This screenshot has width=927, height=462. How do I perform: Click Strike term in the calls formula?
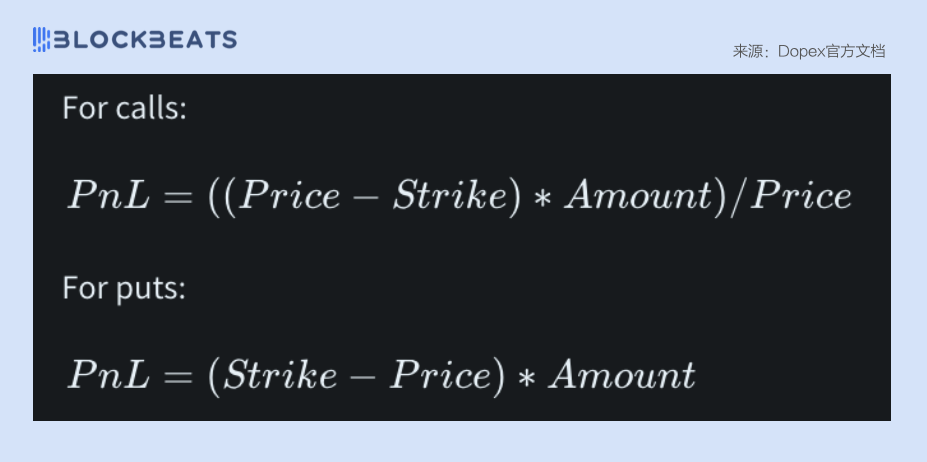click(449, 195)
